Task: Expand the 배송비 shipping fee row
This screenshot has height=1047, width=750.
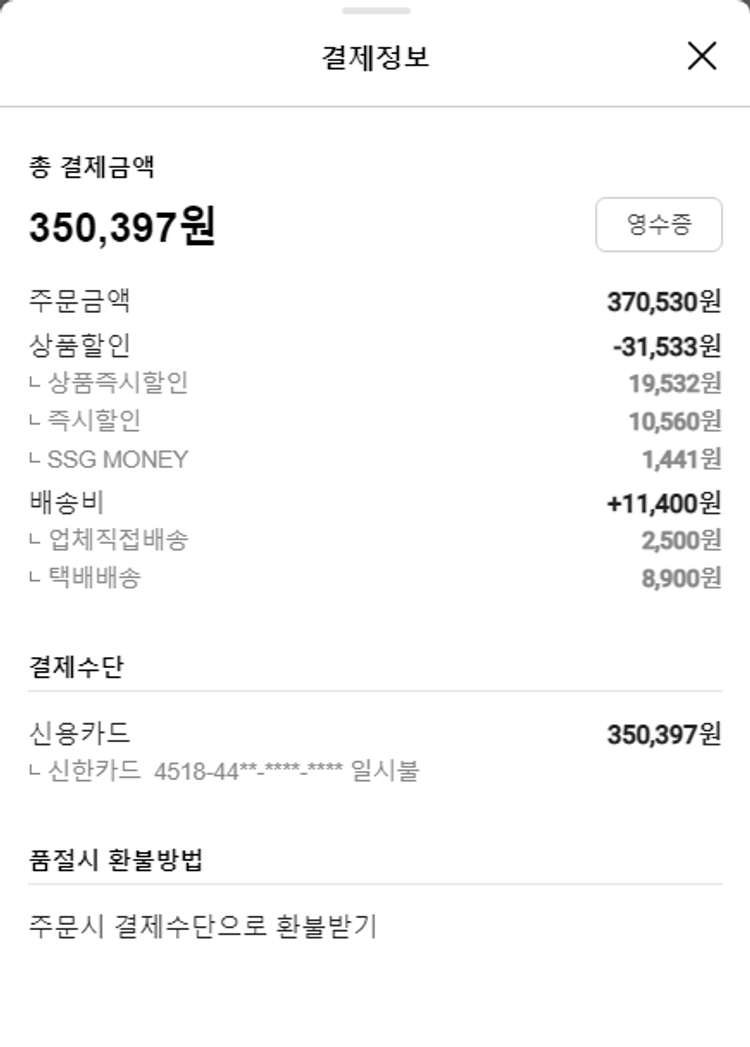Action: click(67, 501)
